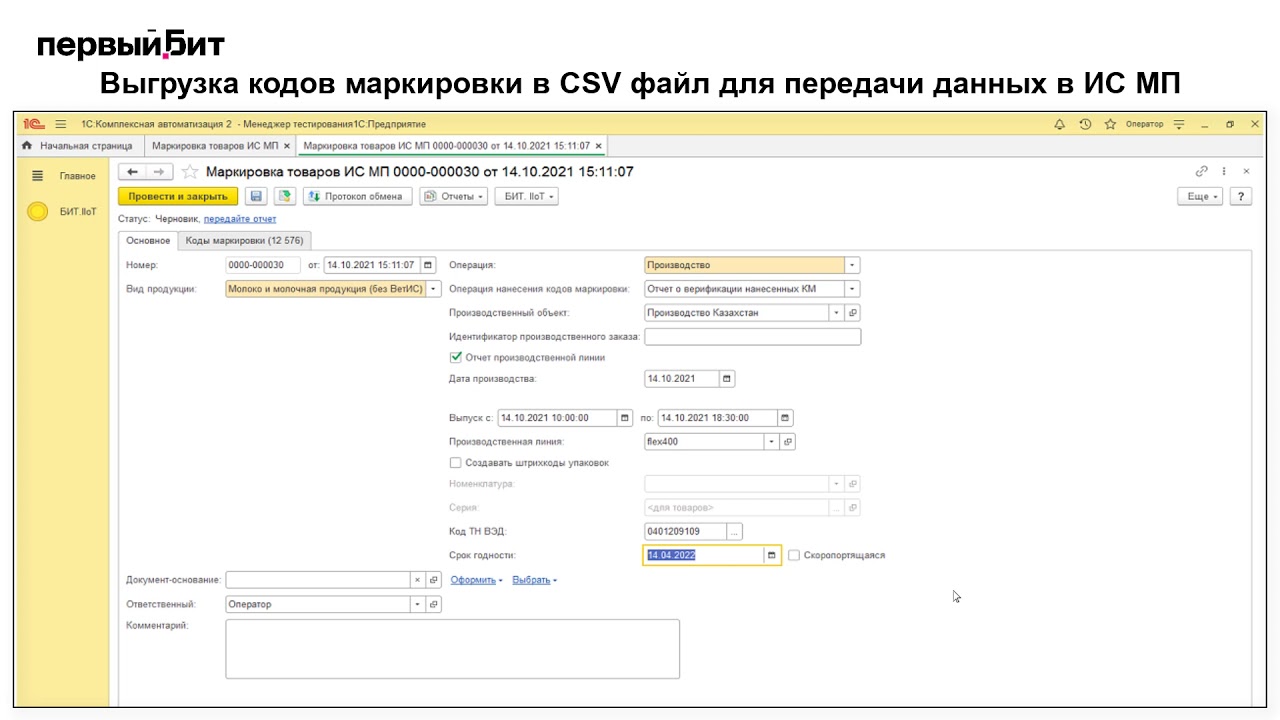This screenshot has height=720, width=1280.
Task: Expand the Вид продукции dropdown
Action: pyautogui.click(x=434, y=289)
